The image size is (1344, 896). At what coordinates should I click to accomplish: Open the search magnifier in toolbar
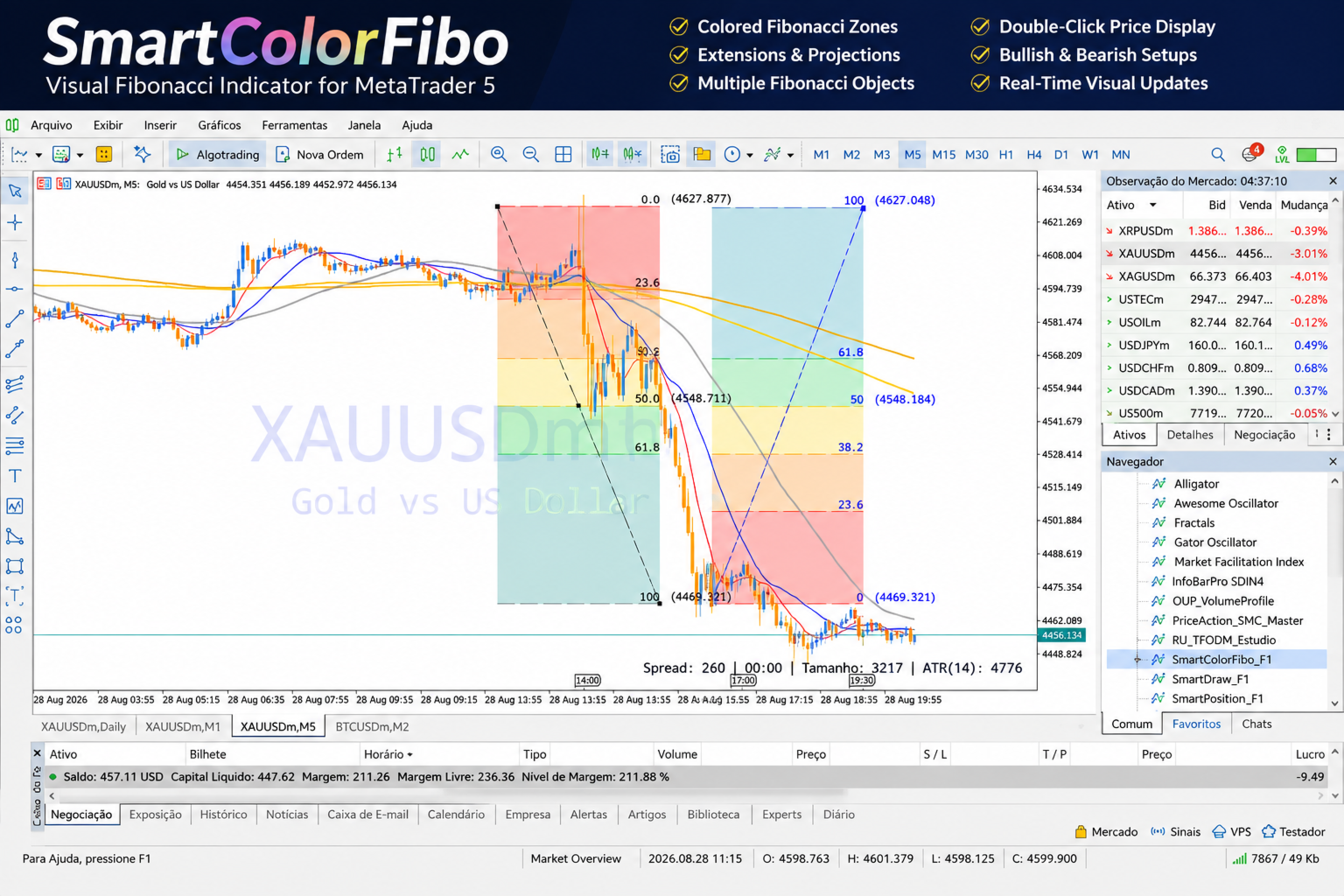point(1218,155)
